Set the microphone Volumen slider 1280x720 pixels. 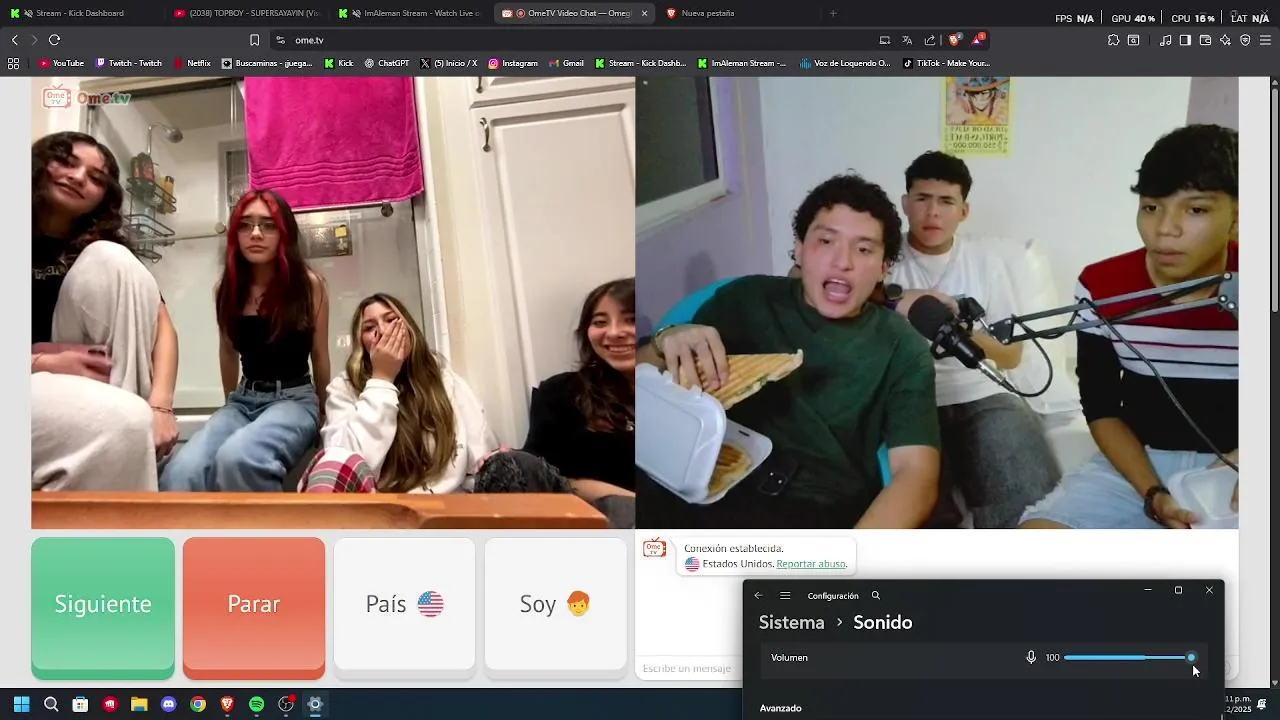tap(1128, 657)
